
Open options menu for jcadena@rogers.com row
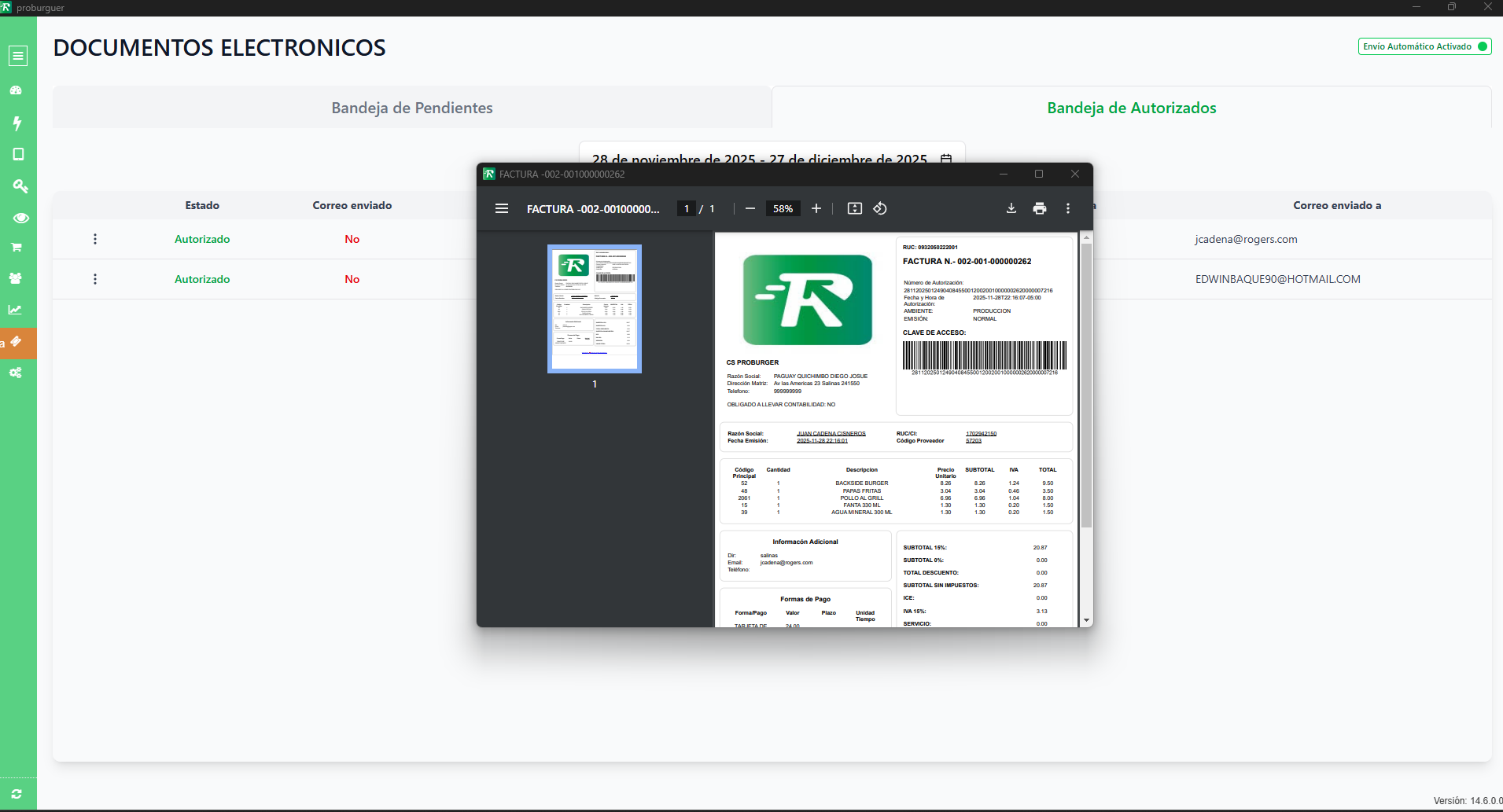click(95, 239)
